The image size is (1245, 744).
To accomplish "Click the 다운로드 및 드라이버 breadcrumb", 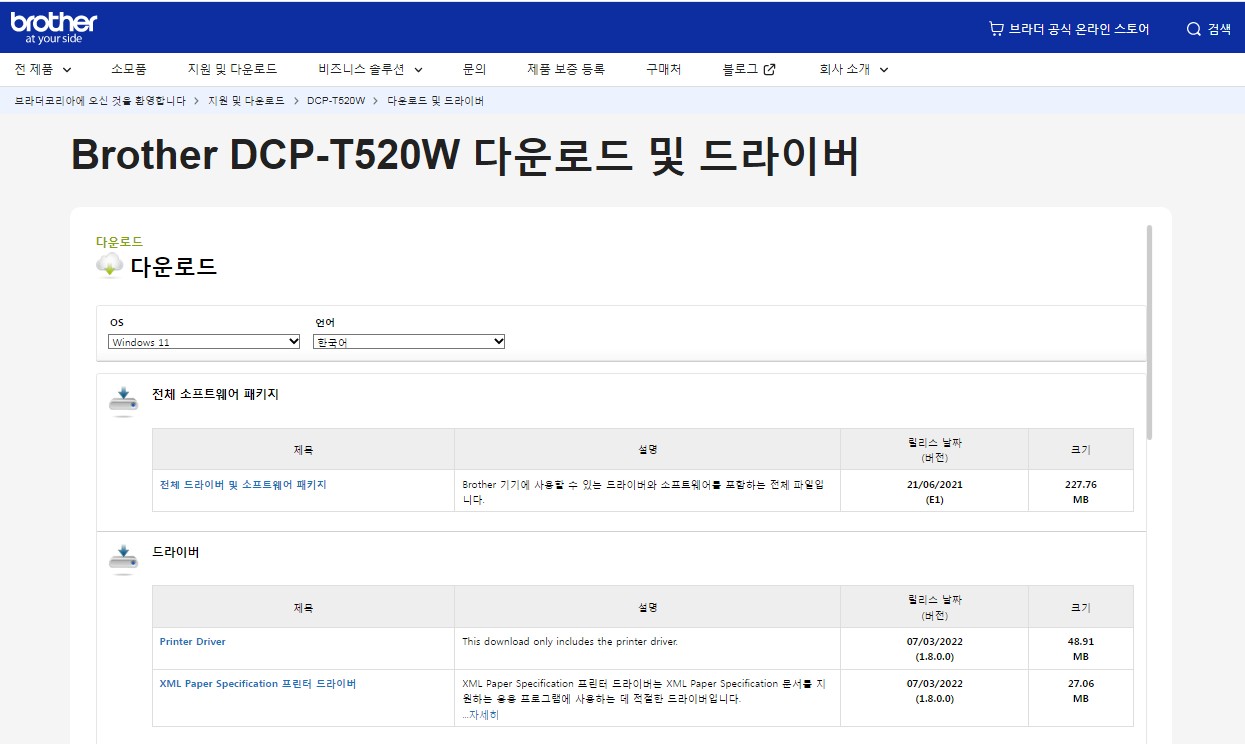I will (435, 101).
